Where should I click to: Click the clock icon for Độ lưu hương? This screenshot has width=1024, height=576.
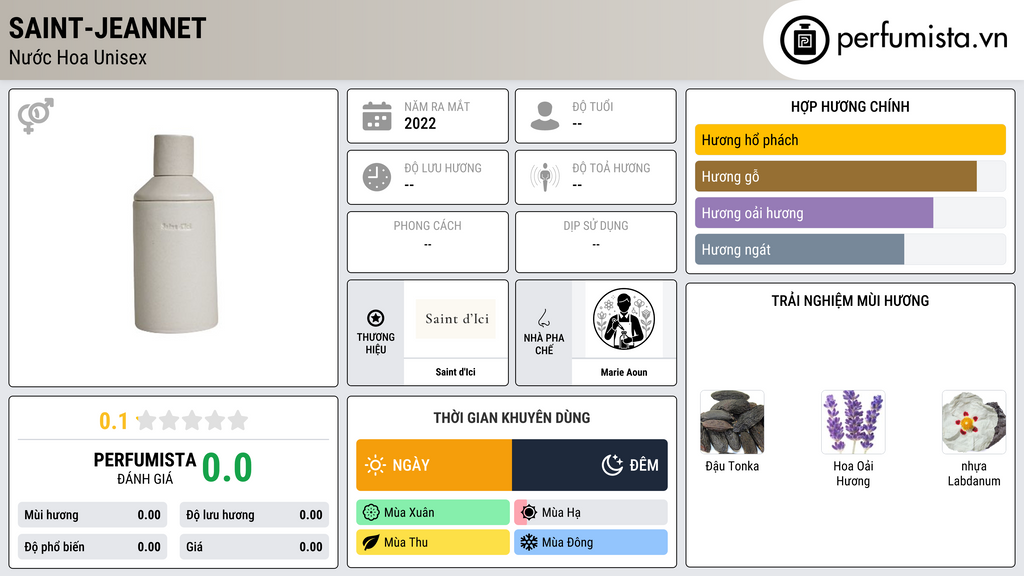tap(377, 177)
